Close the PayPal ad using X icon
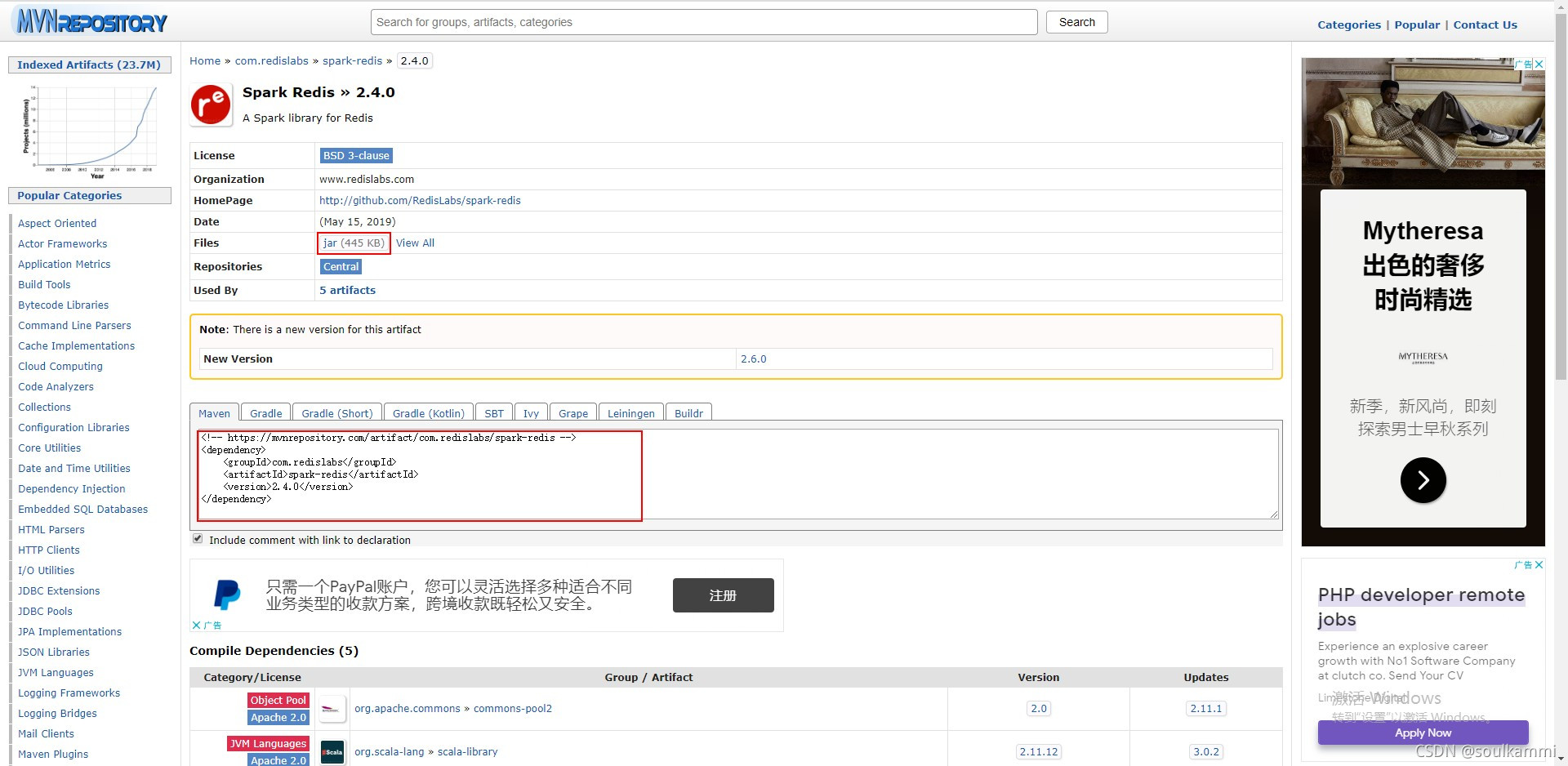Image resolution: width=1568 pixels, height=766 pixels. [196, 625]
